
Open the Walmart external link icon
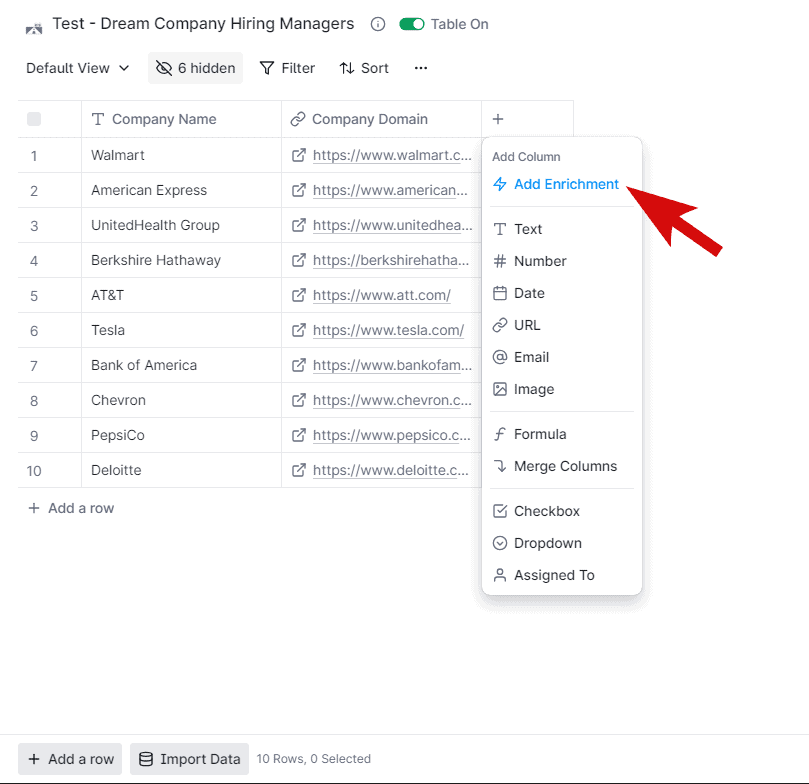point(299,155)
